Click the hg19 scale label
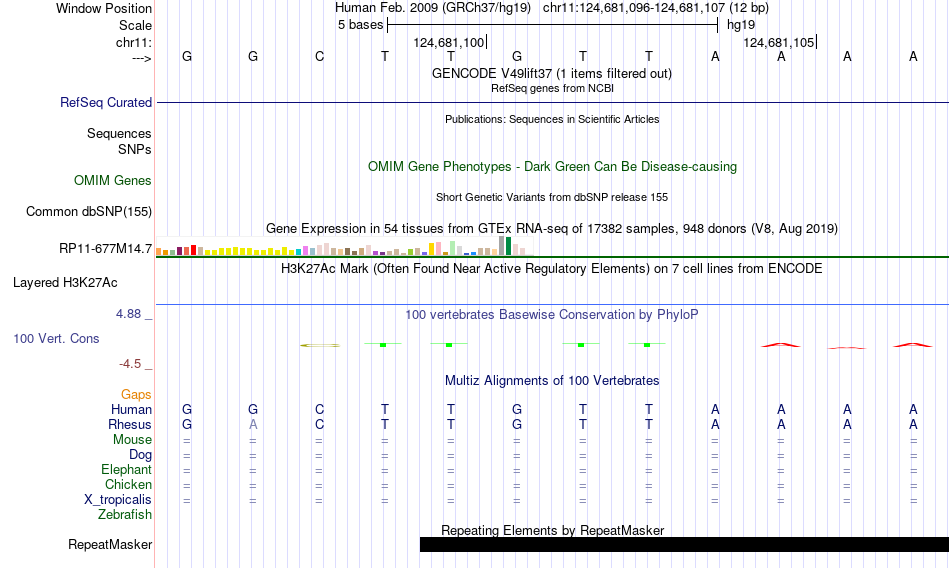Screen dimensions: 950x568 point(741,25)
